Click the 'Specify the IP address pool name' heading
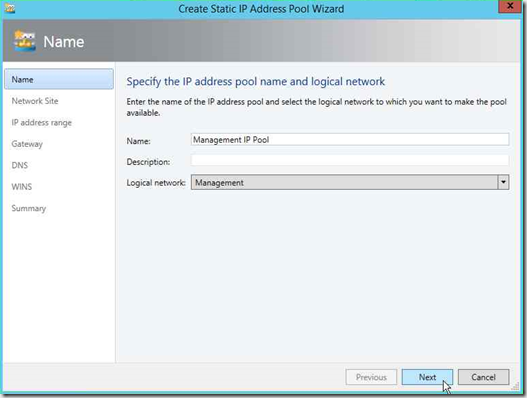The width and height of the screenshot is (527, 398). tap(255, 82)
